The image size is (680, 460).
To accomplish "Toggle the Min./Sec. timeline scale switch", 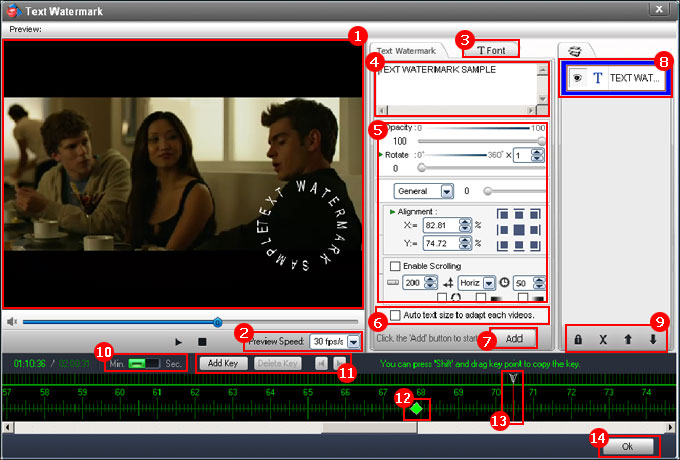I will [144, 363].
